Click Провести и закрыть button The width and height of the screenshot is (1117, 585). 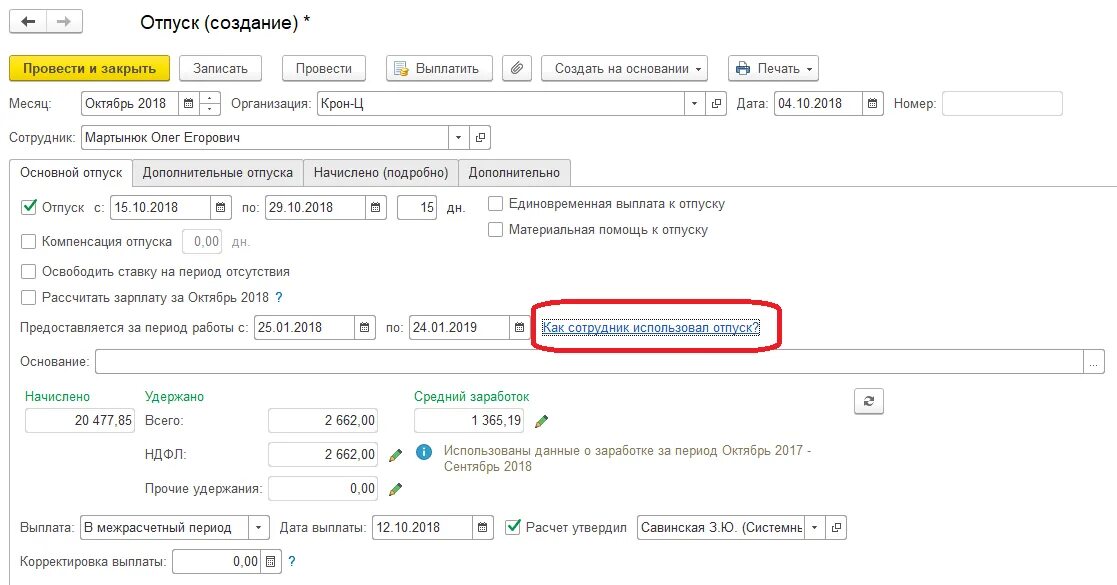(89, 68)
